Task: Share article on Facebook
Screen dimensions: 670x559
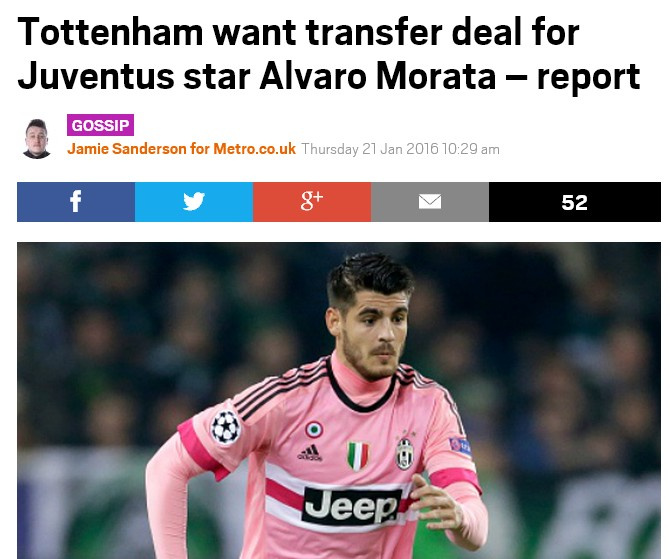Action: (76, 202)
